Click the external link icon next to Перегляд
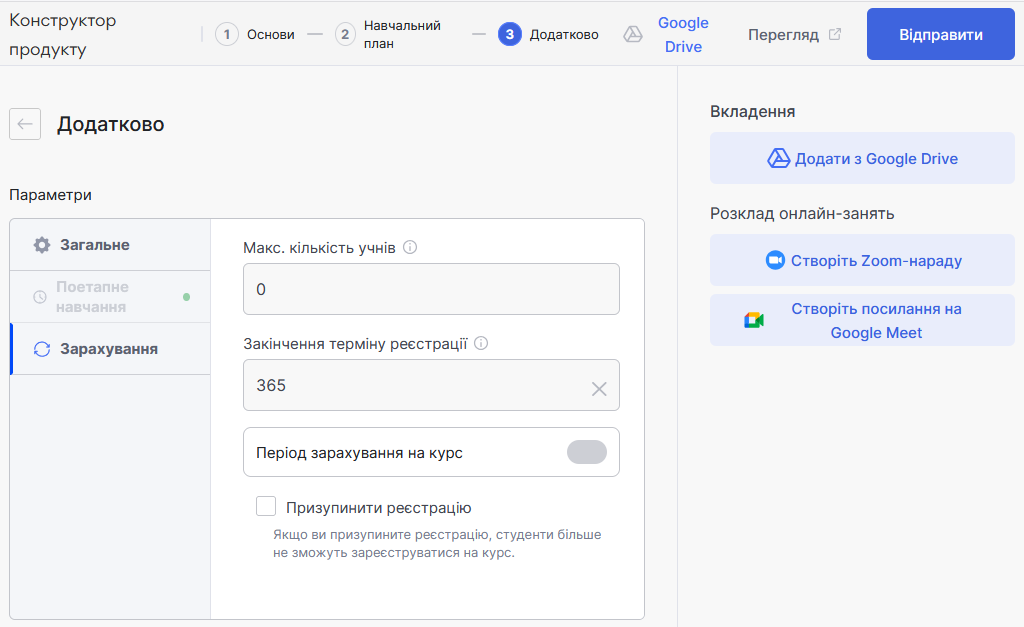This screenshot has width=1024, height=627. pyautogui.click(x=835, y=34)
